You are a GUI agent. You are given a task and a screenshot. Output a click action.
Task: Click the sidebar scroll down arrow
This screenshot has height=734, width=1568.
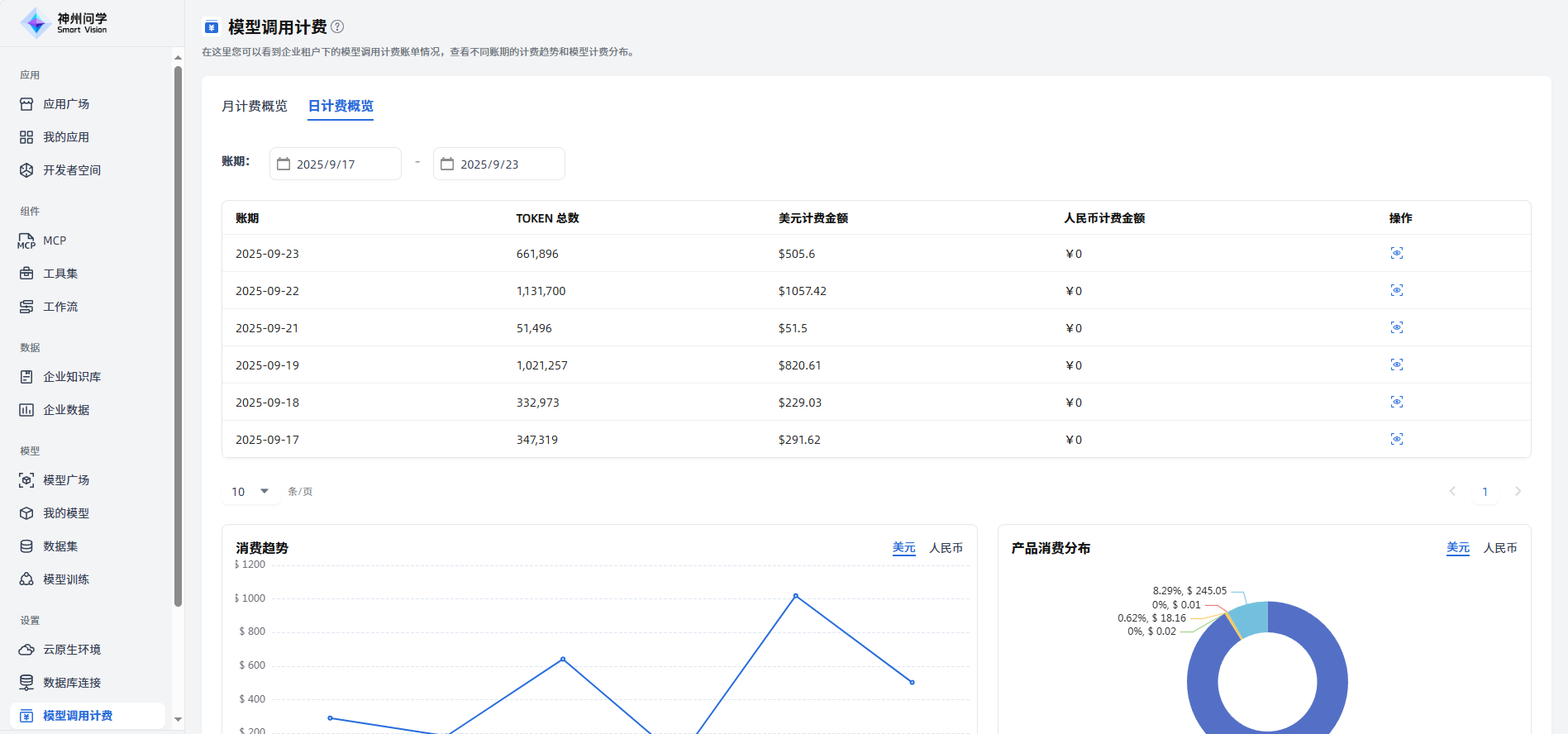(178, 720)
